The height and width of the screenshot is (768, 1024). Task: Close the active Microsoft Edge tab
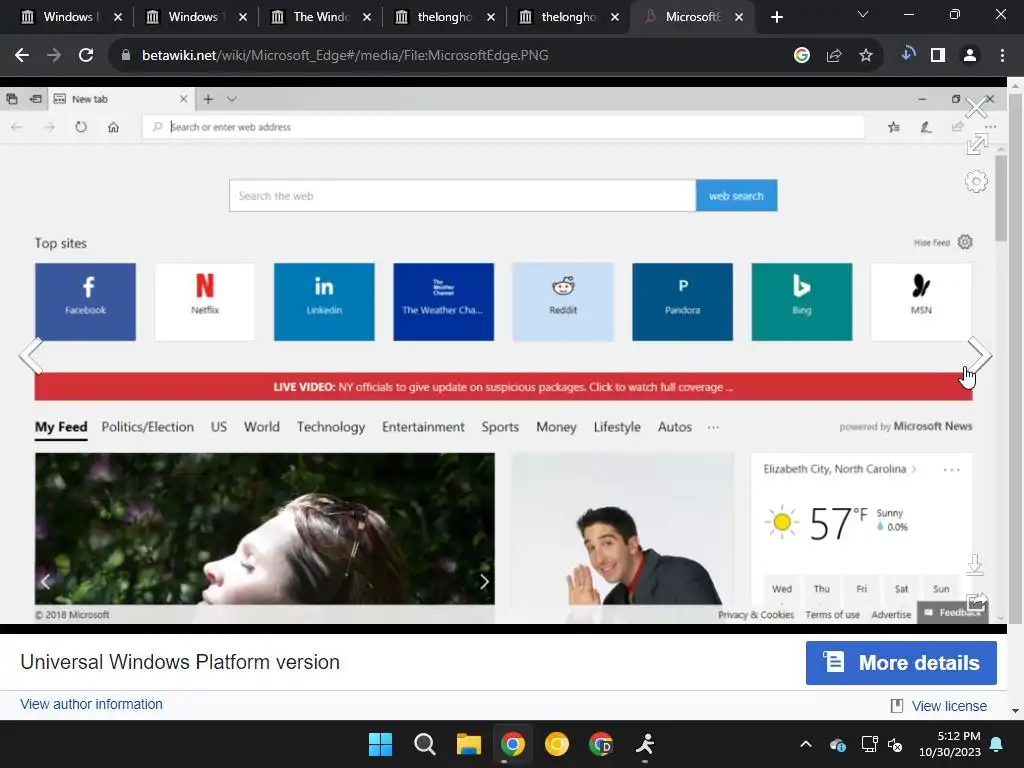[x=739, y=17]
